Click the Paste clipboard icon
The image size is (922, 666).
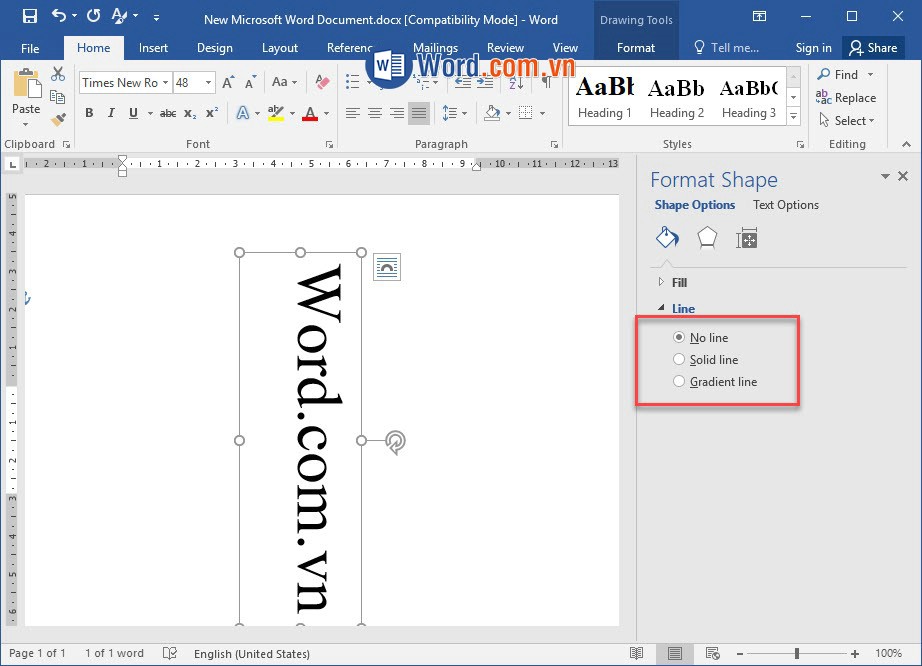[x=26, y=84]
